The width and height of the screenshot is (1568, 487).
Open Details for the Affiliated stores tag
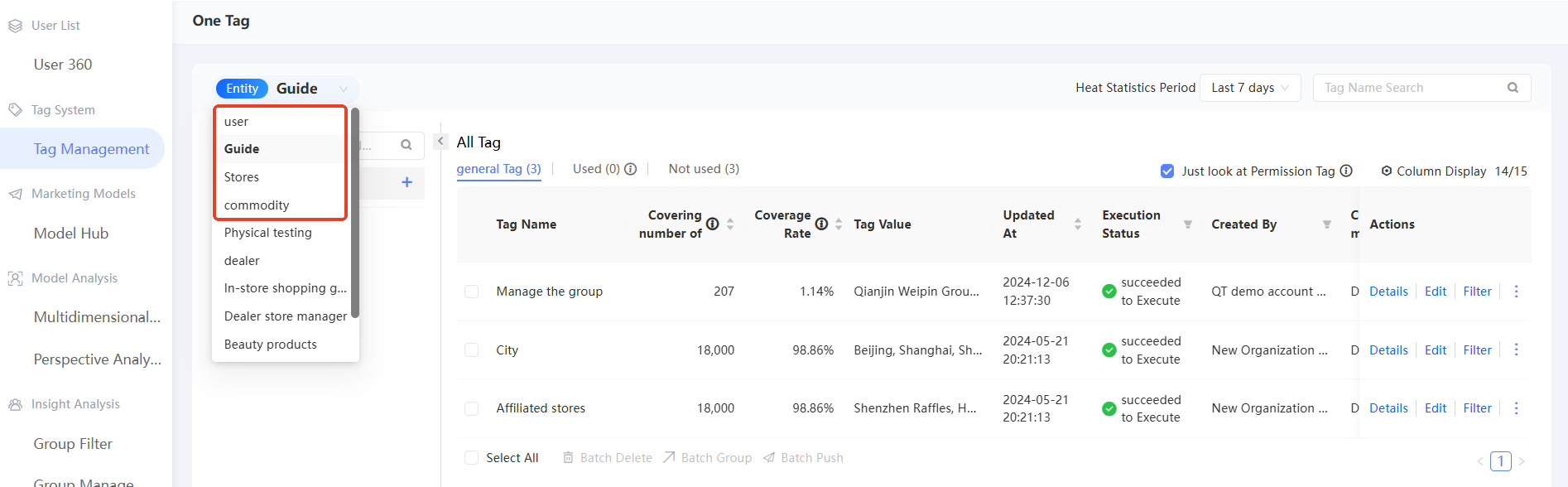click(1388, 408)
